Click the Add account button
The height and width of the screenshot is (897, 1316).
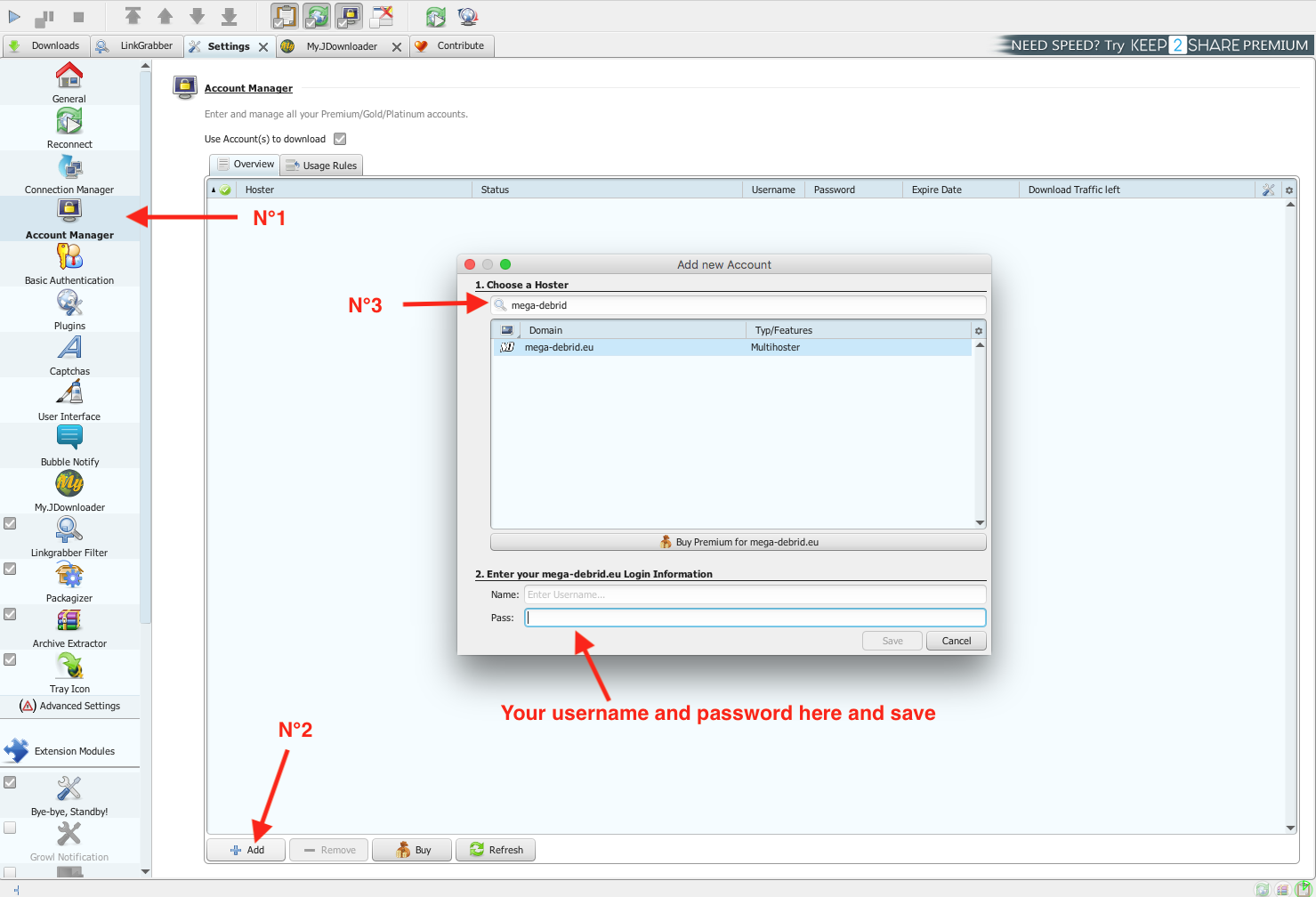(246, 850)
